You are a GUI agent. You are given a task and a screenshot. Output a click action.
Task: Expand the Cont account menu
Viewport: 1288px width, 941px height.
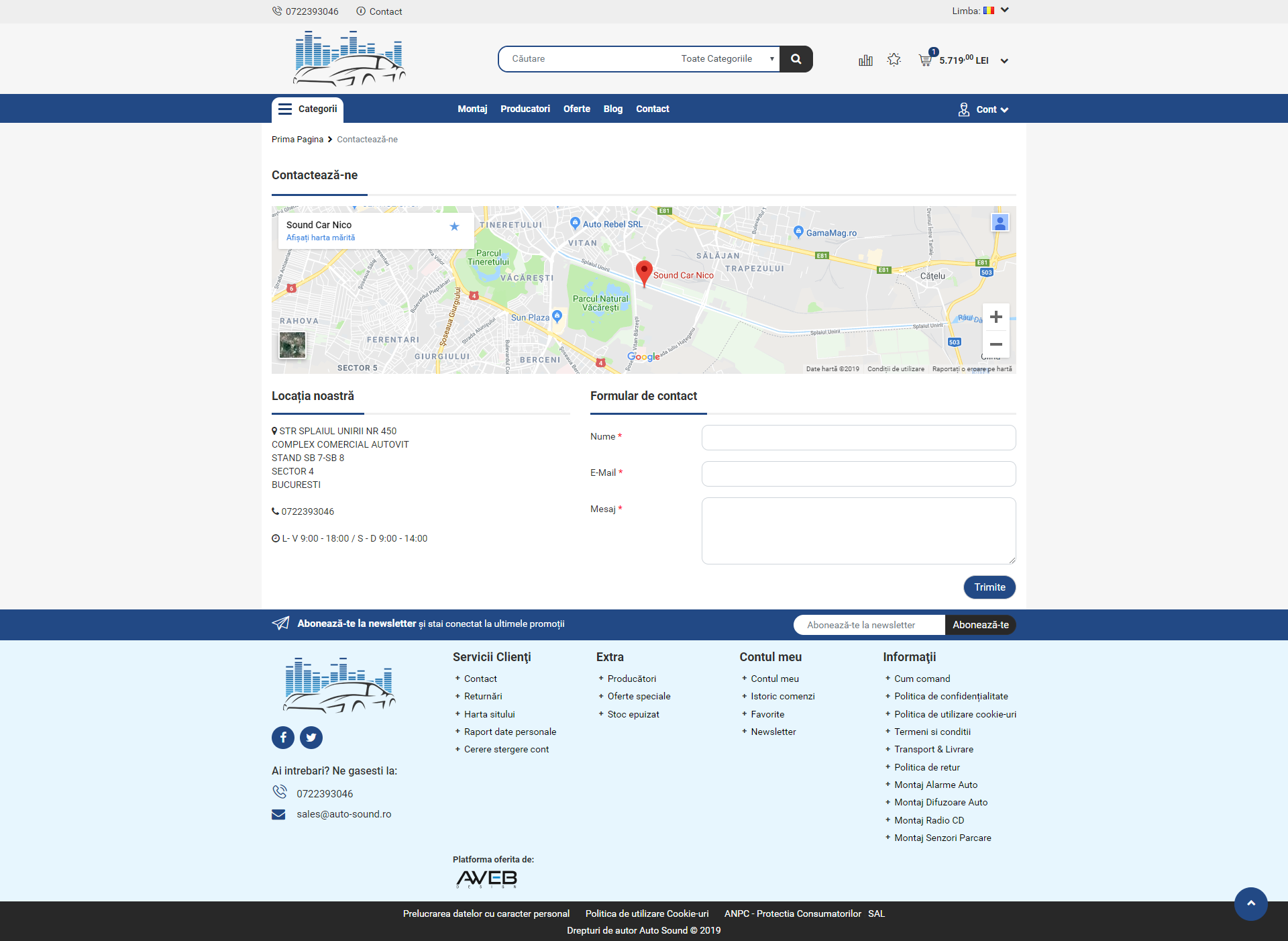(984, 109)
